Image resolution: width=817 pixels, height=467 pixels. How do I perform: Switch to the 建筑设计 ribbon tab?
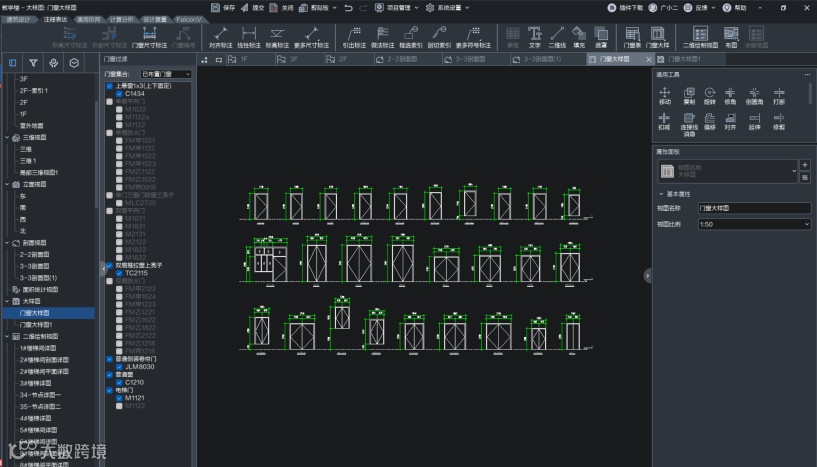[18, 19]
